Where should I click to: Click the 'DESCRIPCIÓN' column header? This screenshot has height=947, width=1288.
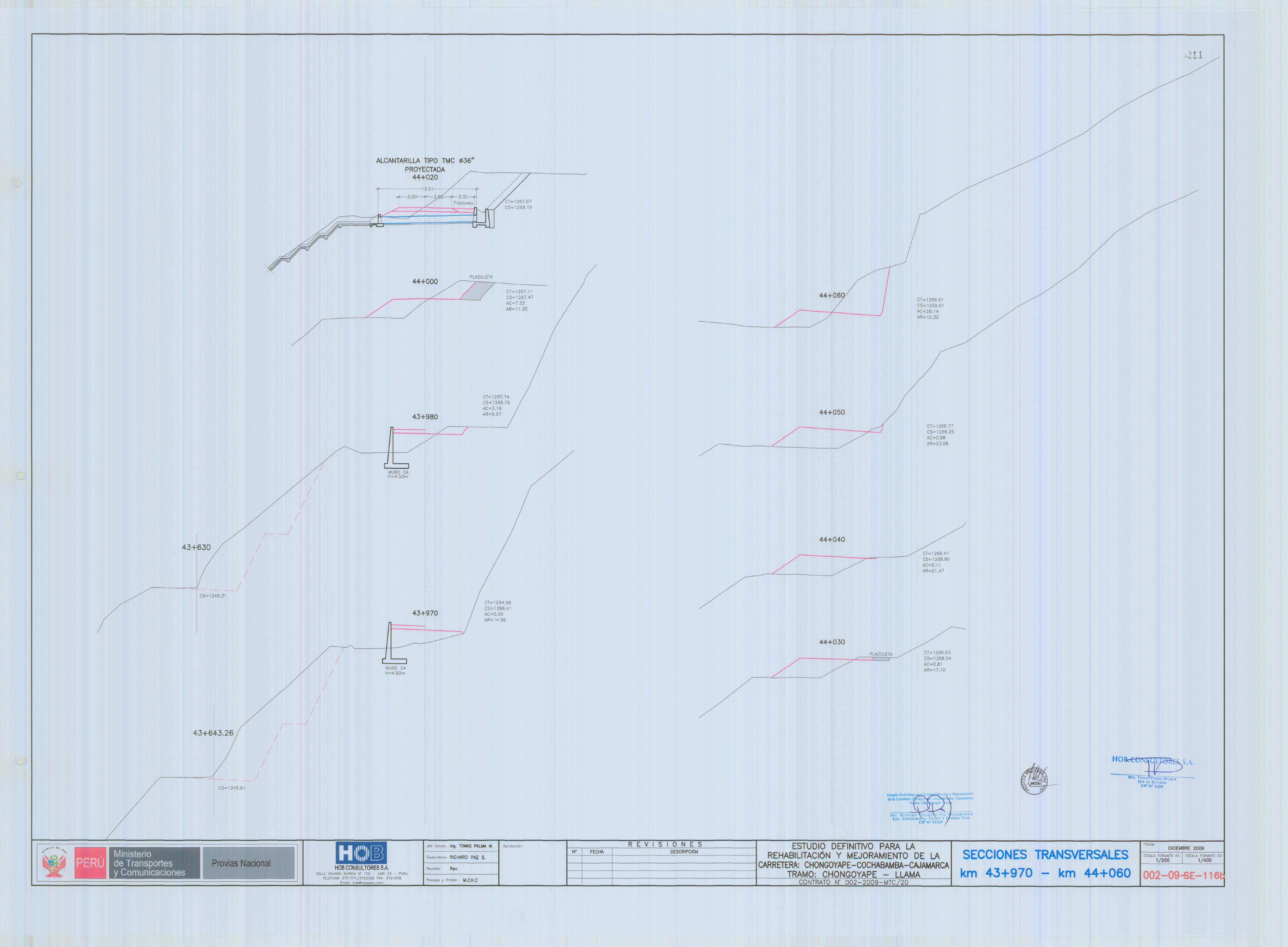tap(684, 852)
